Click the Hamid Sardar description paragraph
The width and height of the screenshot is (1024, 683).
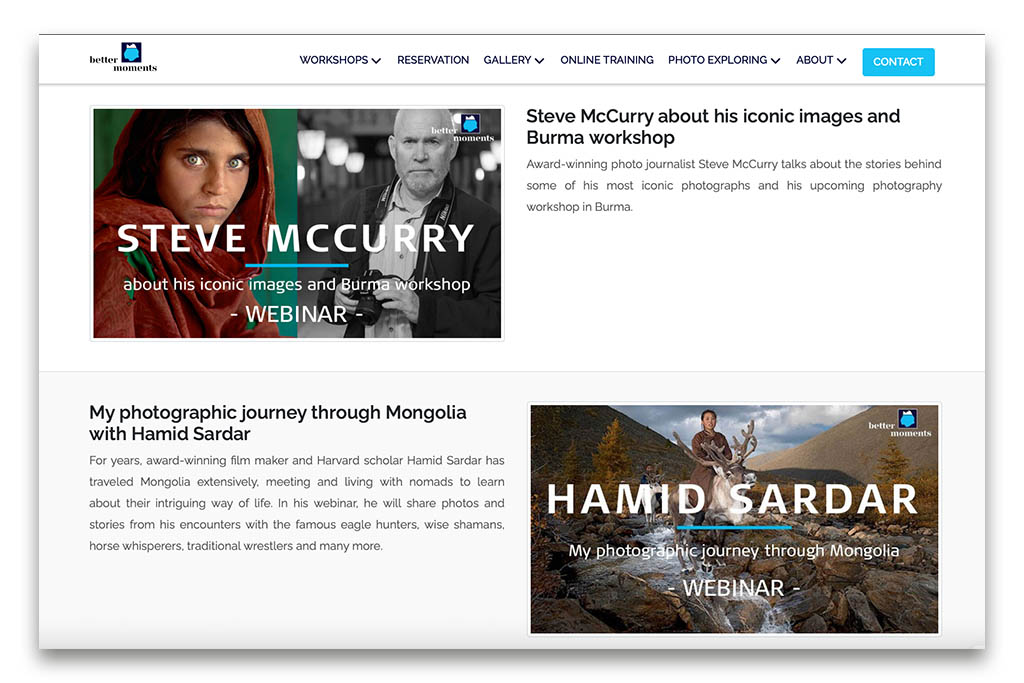(x=297, y=503)
